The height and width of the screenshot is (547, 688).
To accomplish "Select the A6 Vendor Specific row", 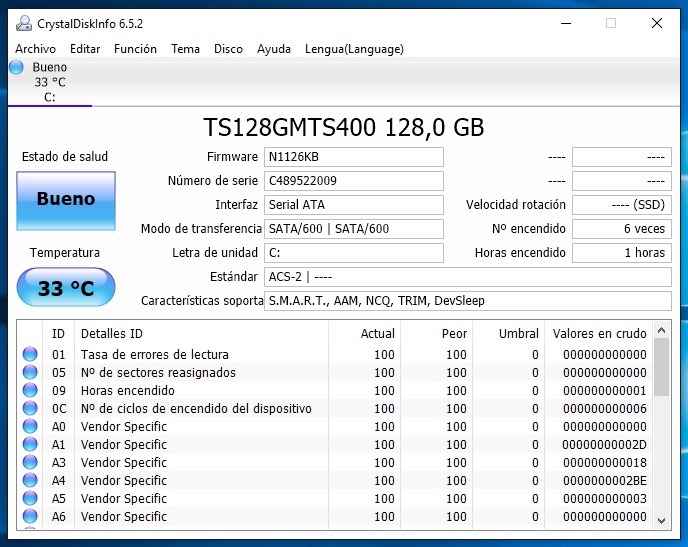I will pos(335,516).
